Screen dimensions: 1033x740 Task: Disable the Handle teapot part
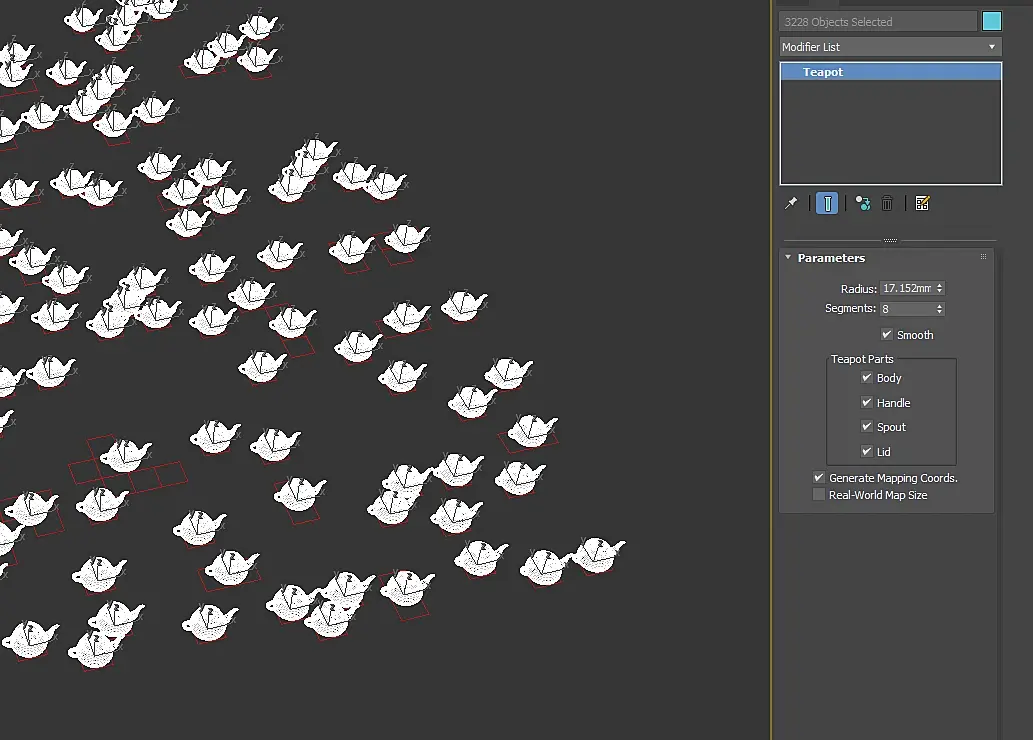click(x=867, y=403)
